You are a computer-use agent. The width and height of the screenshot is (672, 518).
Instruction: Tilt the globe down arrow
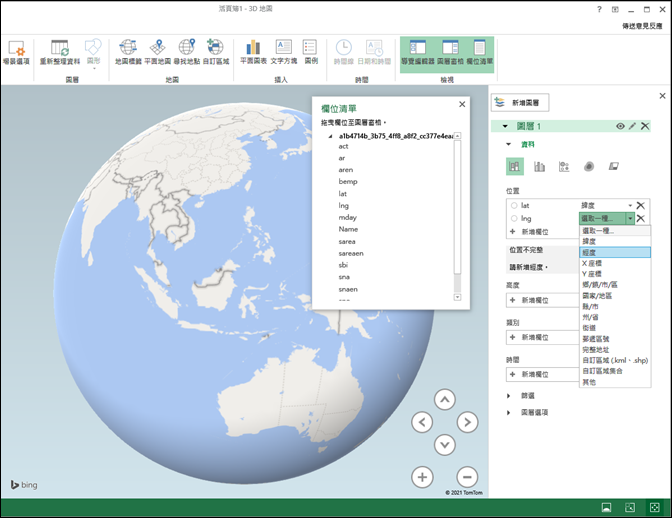pos(445,445)
